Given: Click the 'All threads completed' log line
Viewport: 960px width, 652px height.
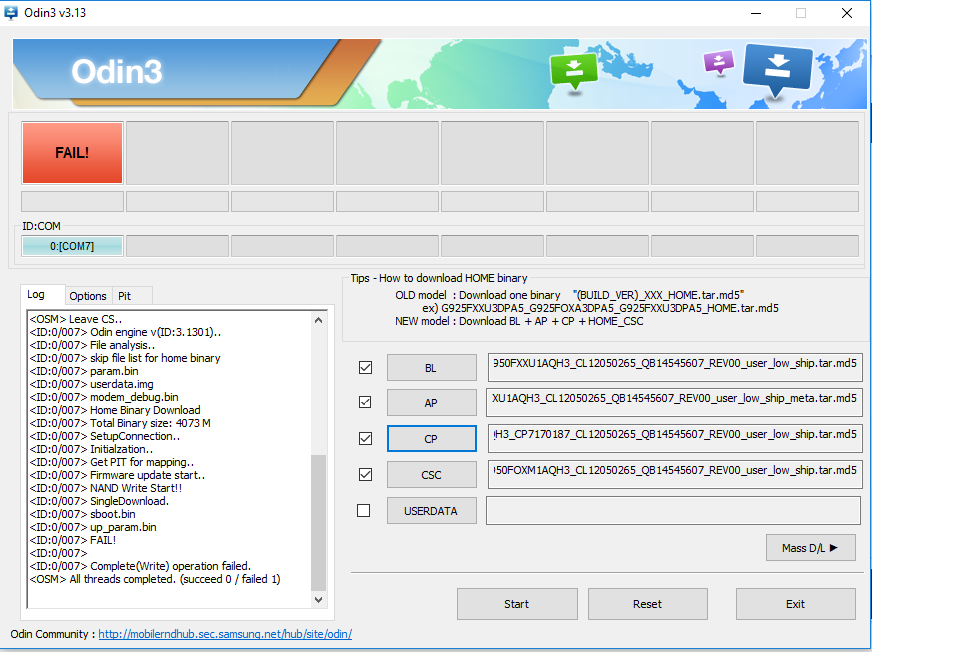Looking at the screenshot, I should point(155,579).
